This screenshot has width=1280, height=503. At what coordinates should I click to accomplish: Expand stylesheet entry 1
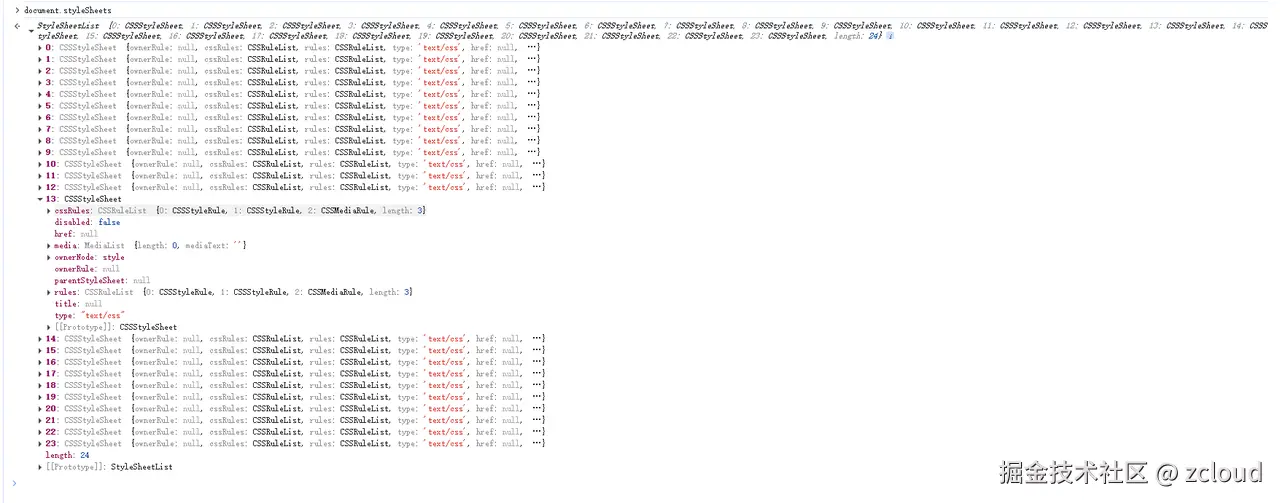41,59
